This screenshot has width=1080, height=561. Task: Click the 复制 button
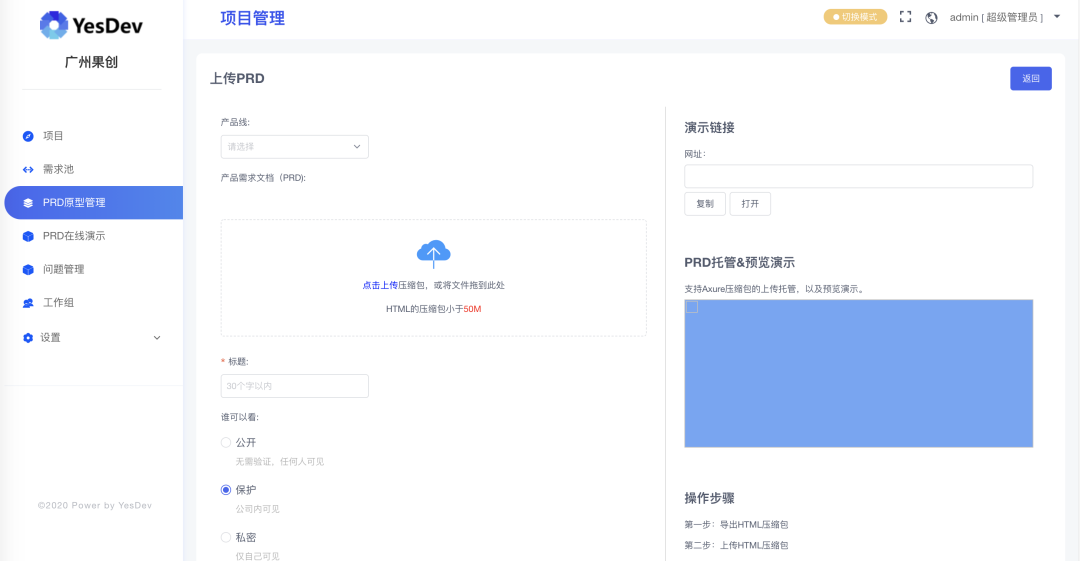click(705, 204)
